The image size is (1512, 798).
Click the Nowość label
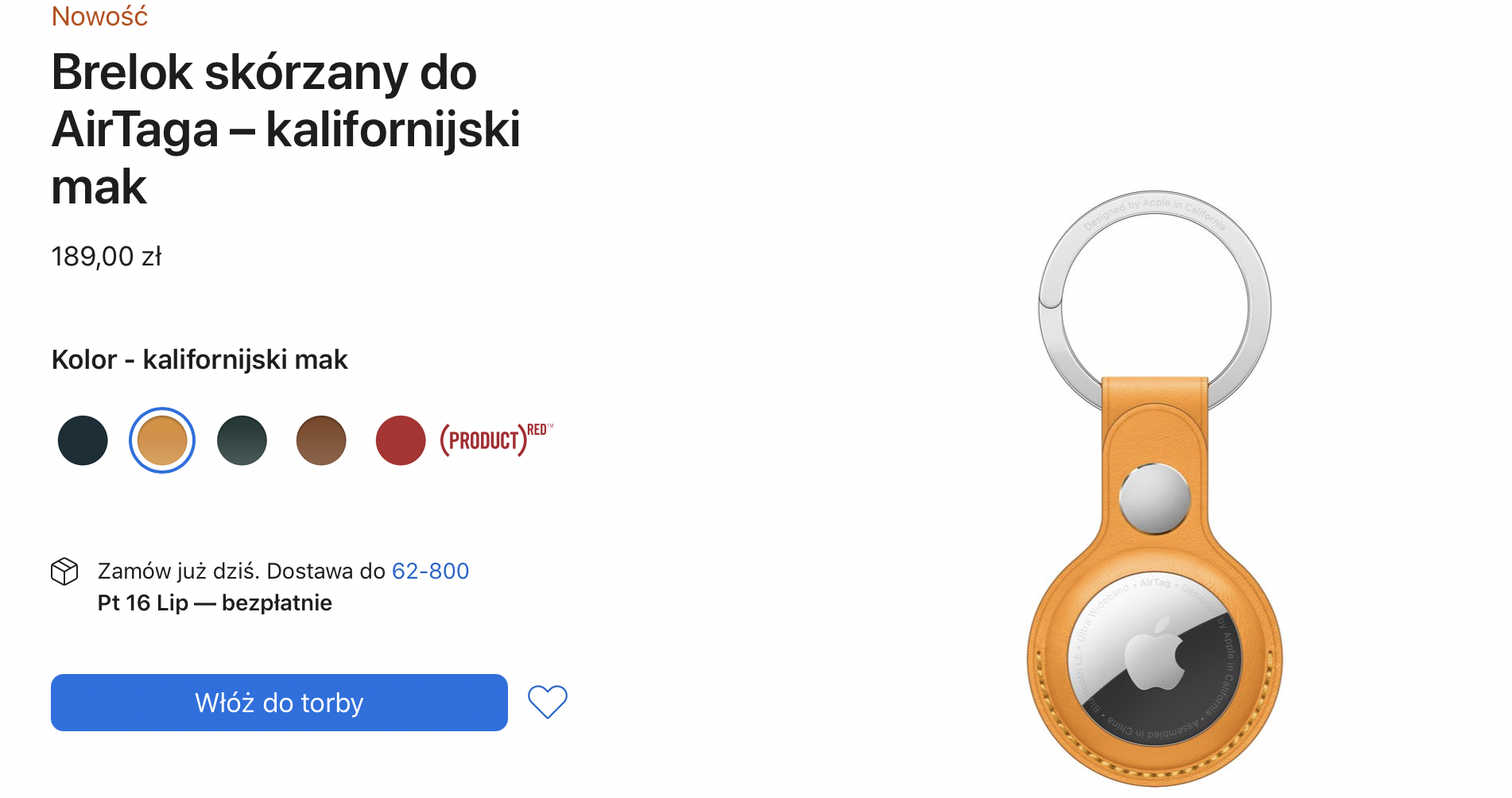pyautogui.click(x=99, y=16)
